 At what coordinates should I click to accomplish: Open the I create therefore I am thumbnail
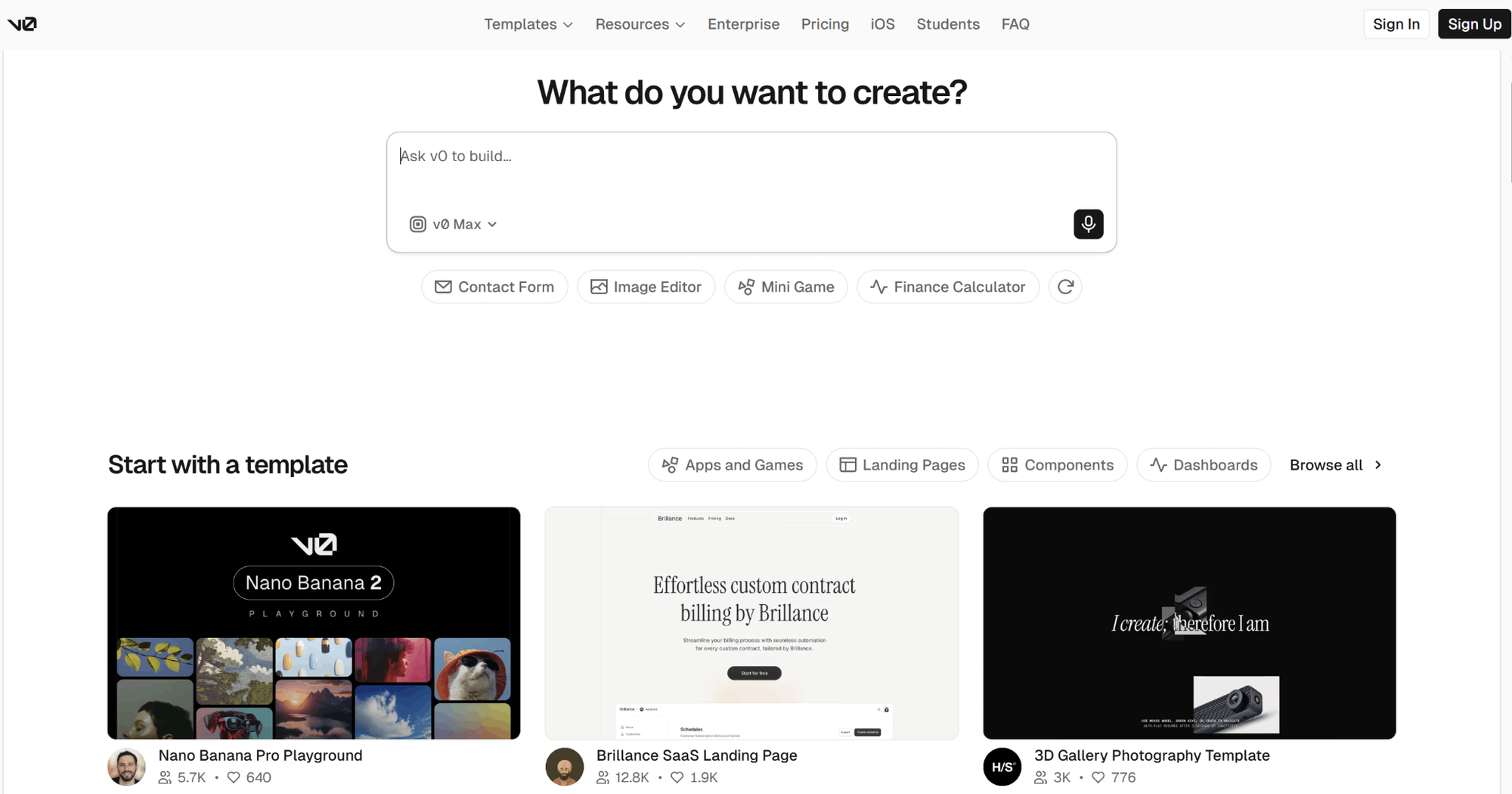pyautogui.click(x=1189, y=623)
